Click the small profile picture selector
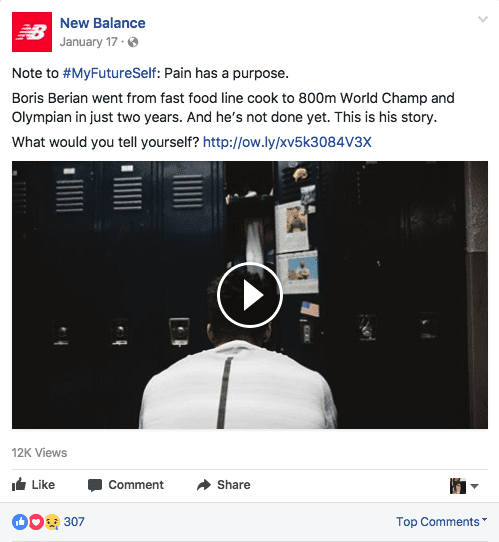Viewport: 499px width, 542px height. click(458, 486)
